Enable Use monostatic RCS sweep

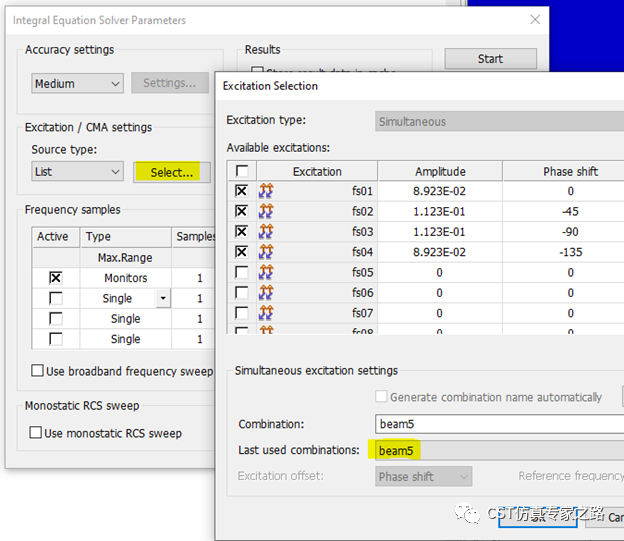pos(35,432)
